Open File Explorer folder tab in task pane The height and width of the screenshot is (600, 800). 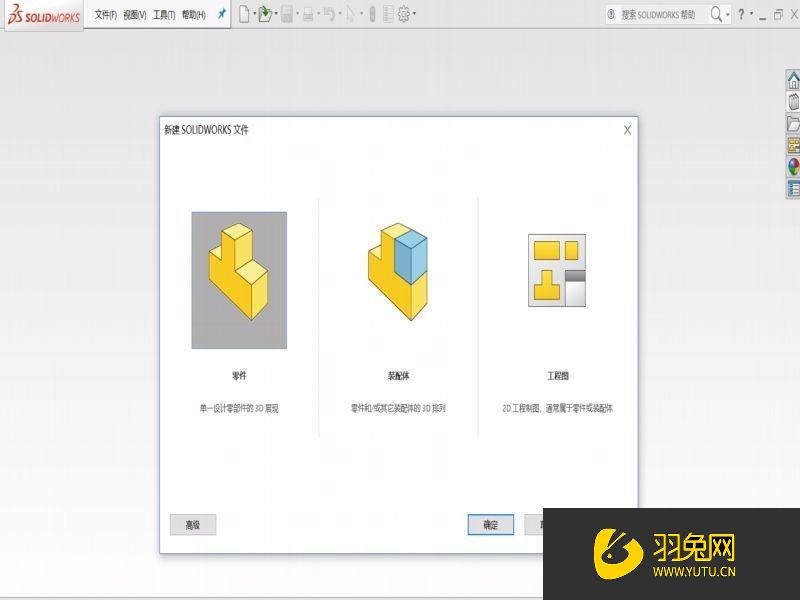coord(793,123)
